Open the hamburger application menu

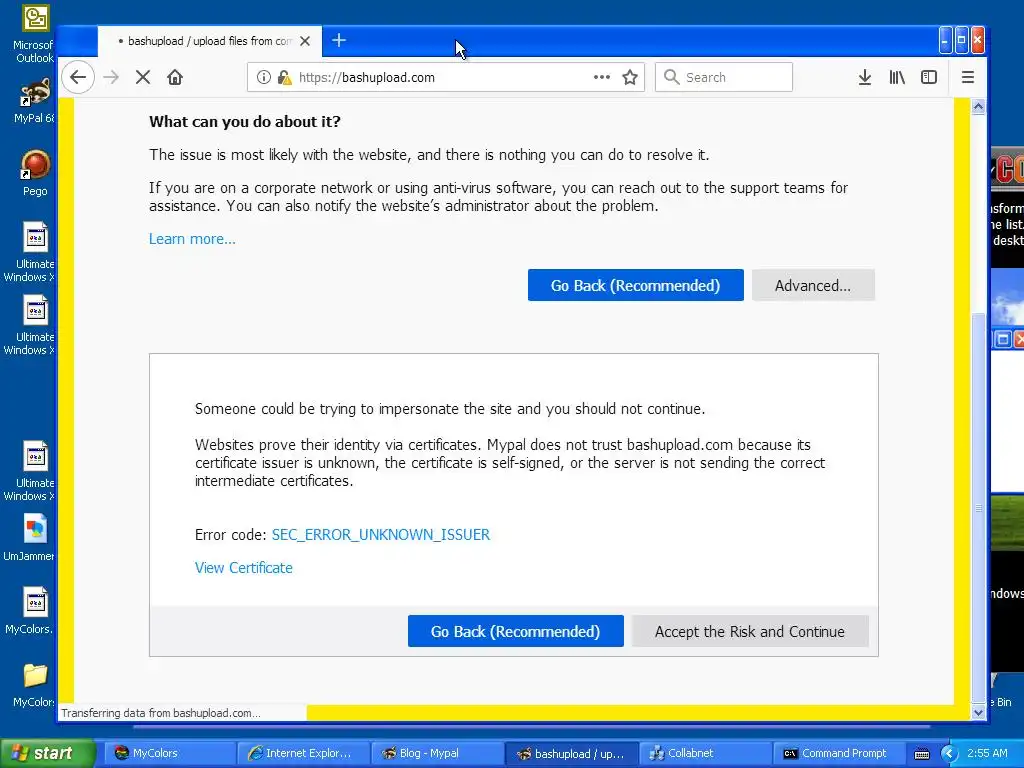point(968,77)
